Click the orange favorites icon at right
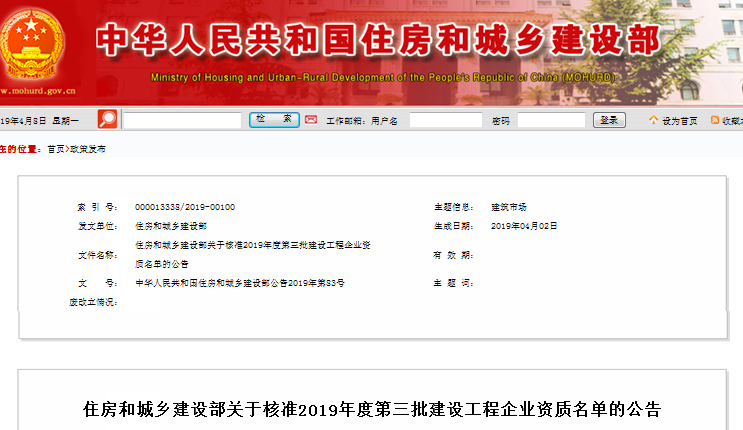The width and height of the screenshot is (743, 430). (715, 120)
